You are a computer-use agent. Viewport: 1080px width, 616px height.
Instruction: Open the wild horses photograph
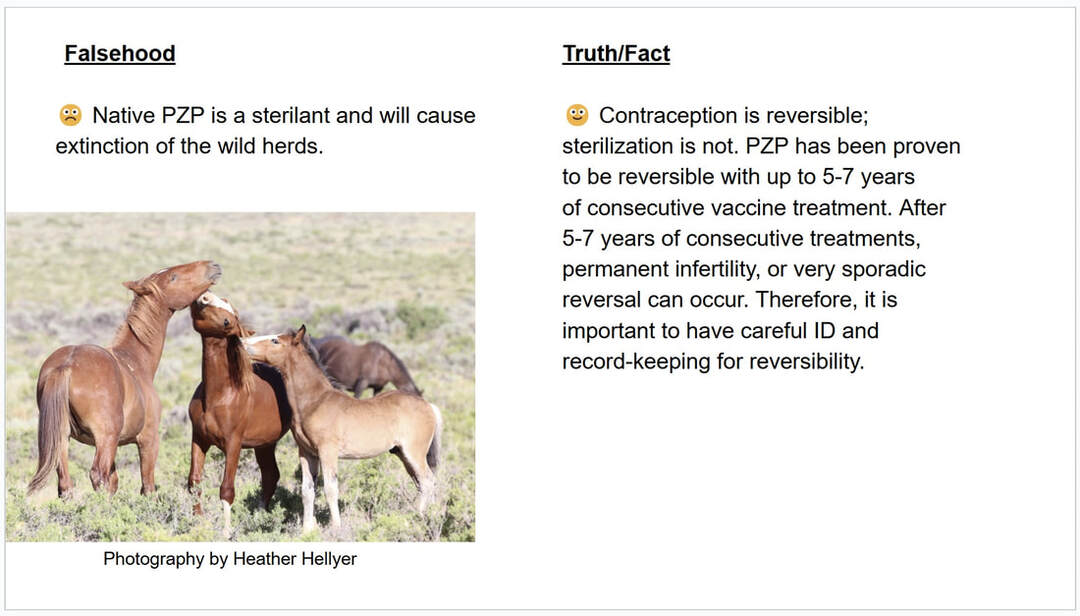coord(240,376)
